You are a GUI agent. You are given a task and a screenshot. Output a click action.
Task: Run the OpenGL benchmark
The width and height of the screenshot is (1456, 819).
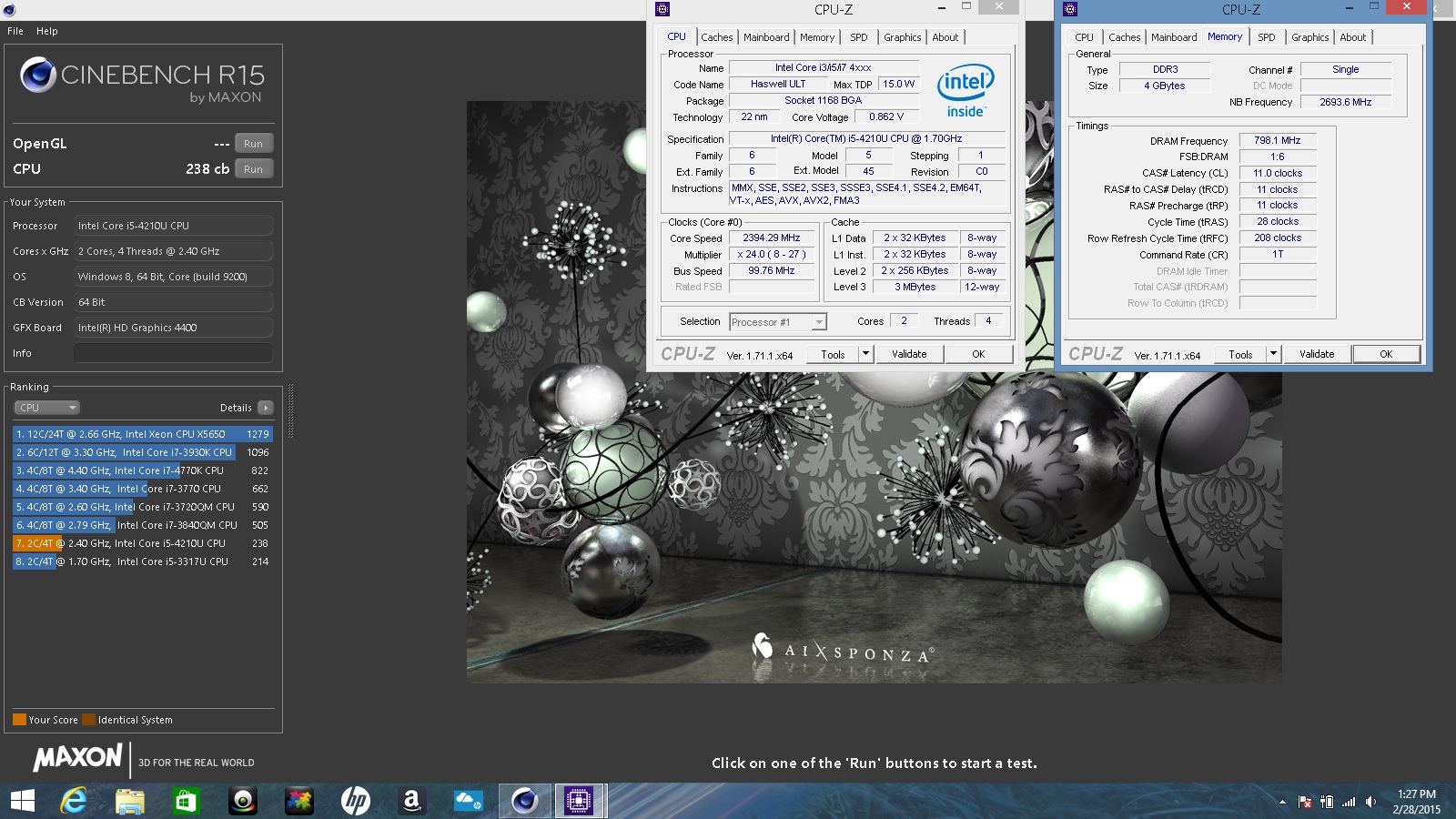[253, 144]
